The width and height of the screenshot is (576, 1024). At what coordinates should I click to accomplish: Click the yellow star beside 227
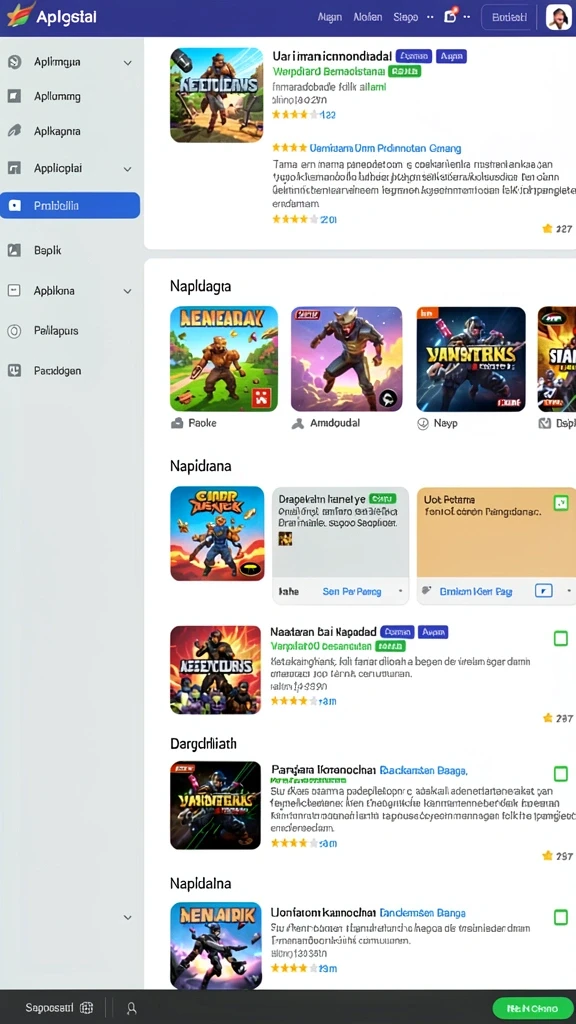[547, 229]
